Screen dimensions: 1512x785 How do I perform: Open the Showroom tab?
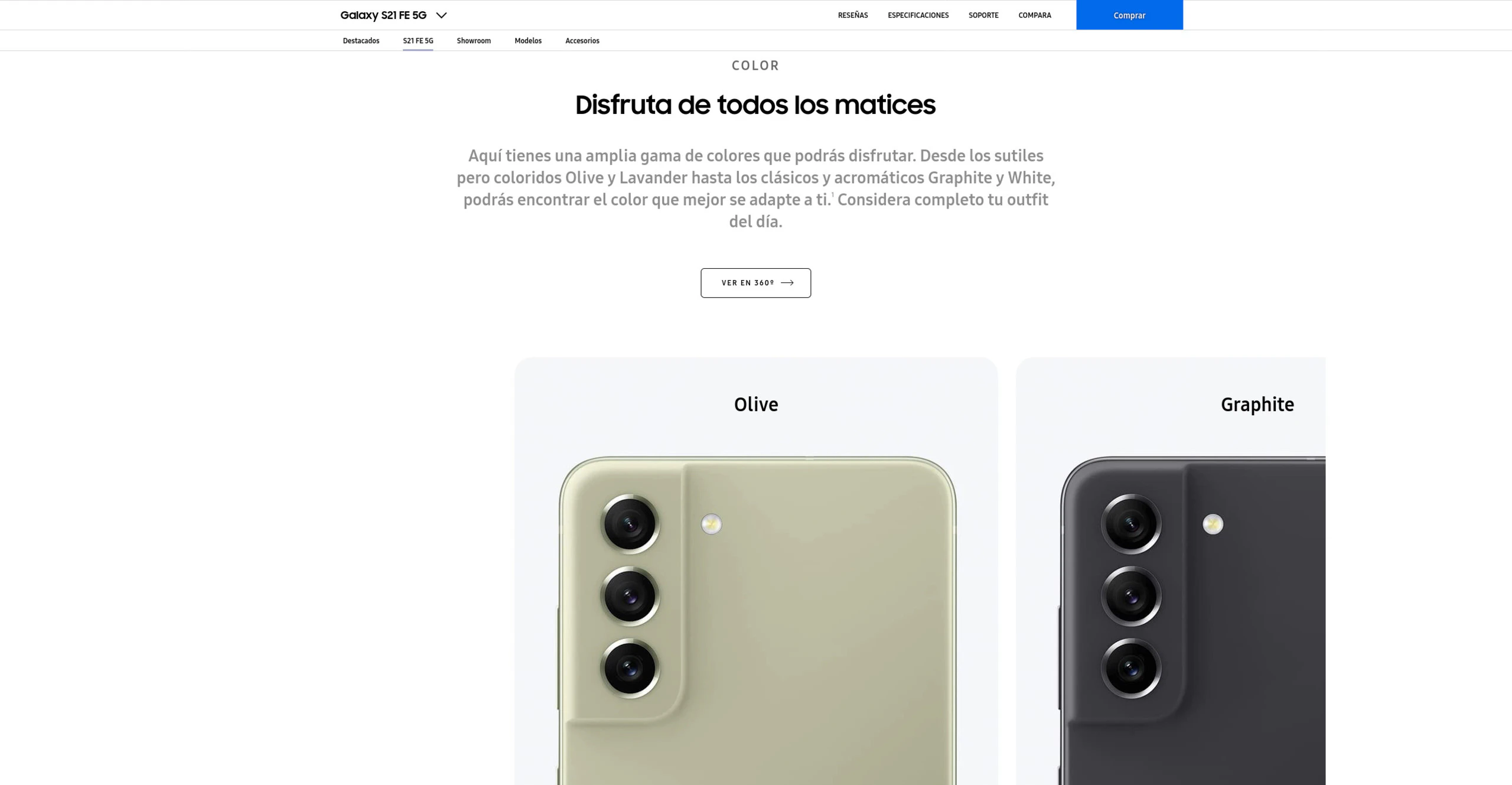[474, 41]
